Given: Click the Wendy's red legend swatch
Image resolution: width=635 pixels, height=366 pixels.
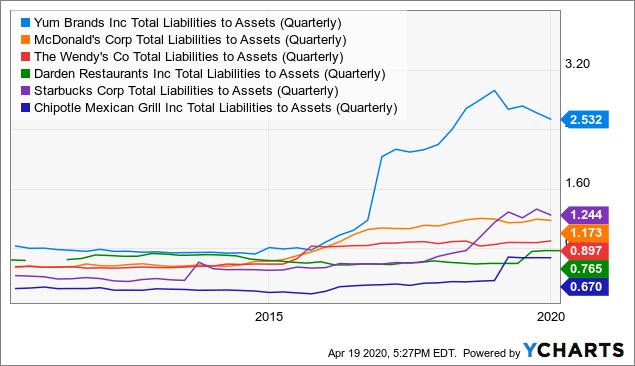Looking at the screenshot, I should [x=26, y=57].
